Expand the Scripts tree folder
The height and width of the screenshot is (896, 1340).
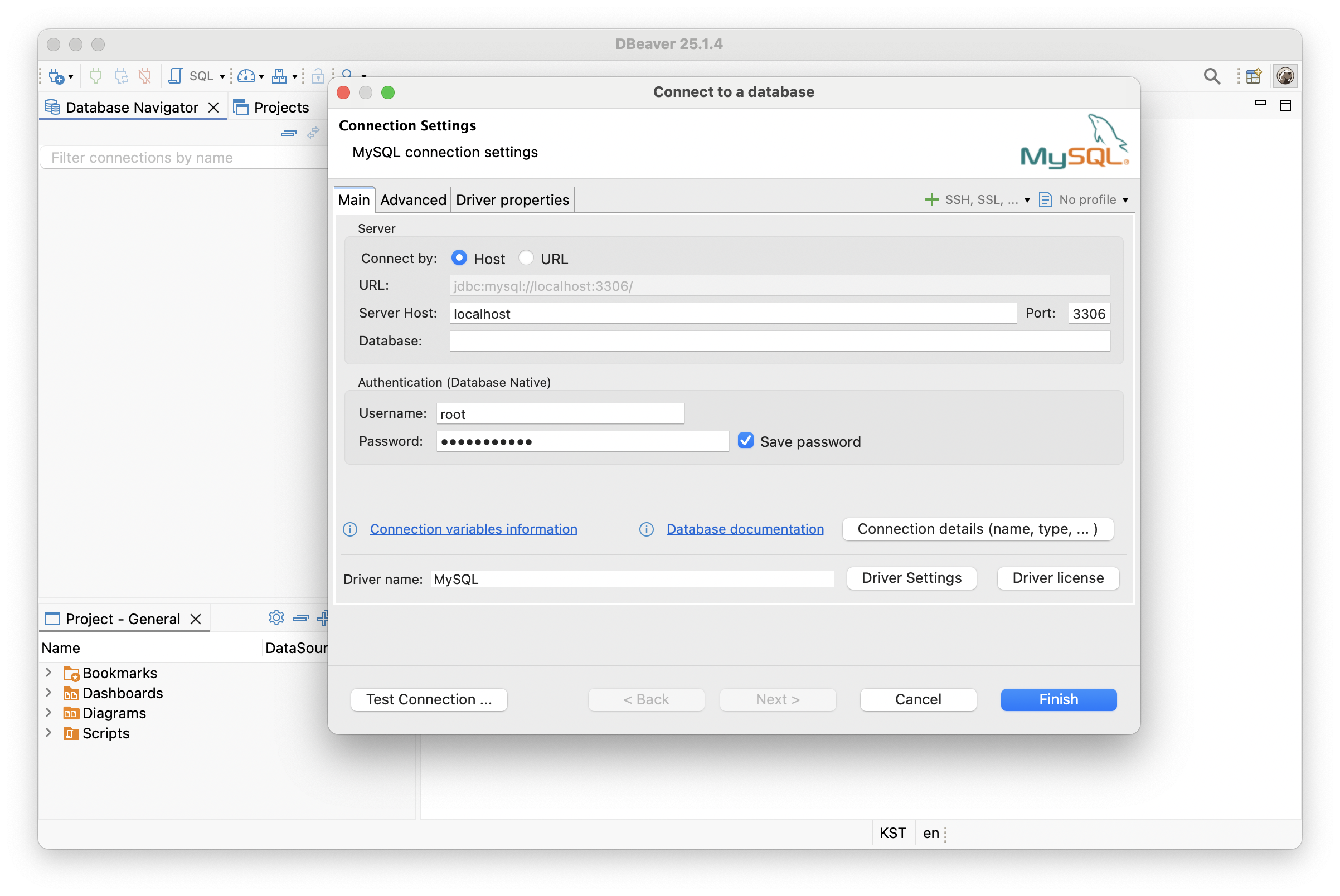[x=48, y=733]
